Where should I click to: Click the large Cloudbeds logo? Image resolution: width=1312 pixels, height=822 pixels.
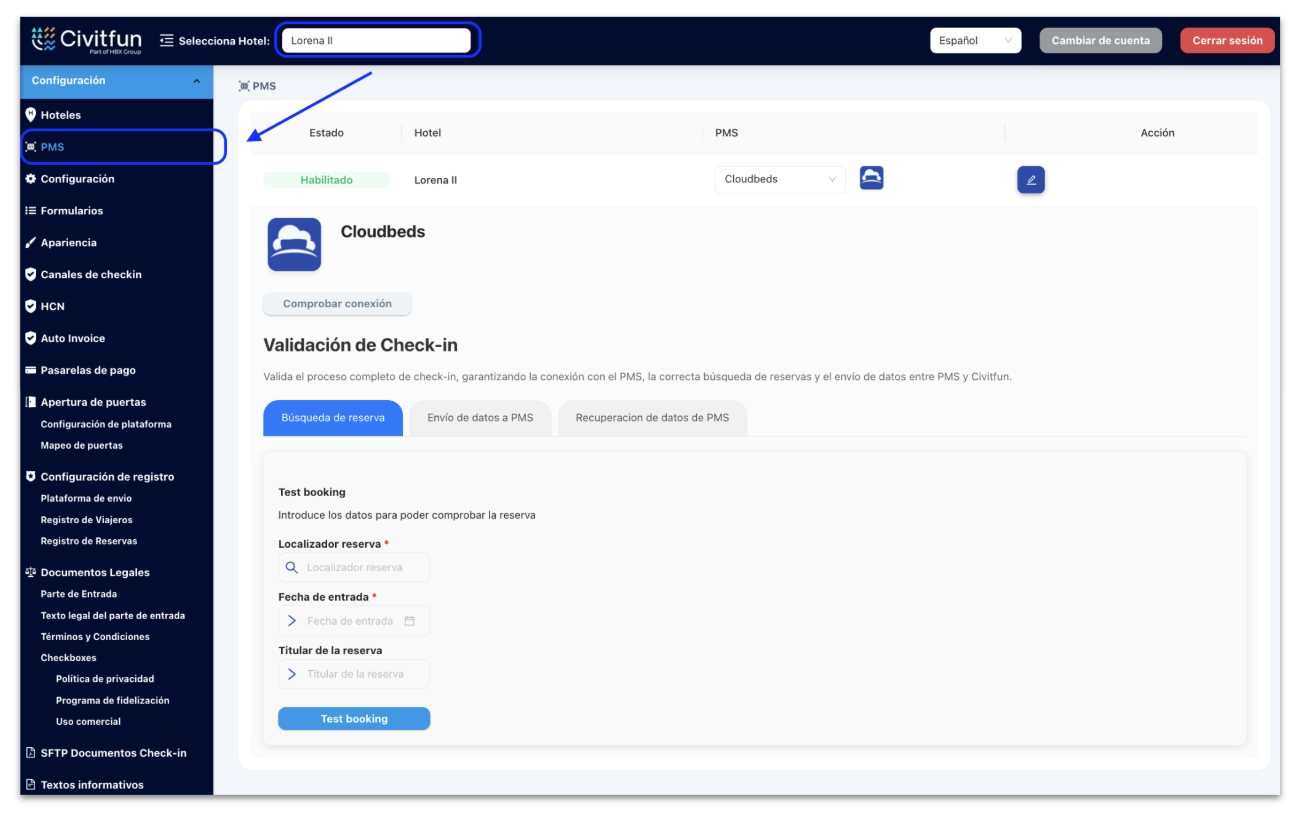[294, 244]
